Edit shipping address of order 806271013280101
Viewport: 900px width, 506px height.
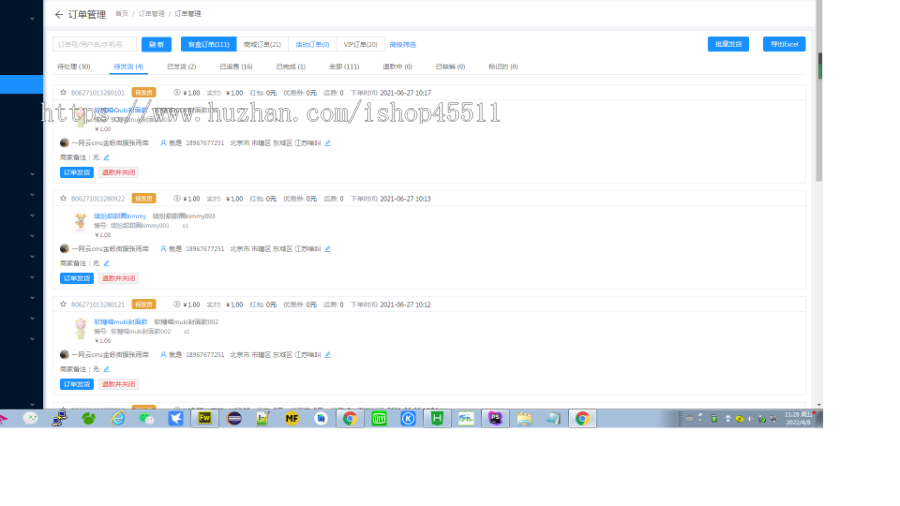pos(328,143)
